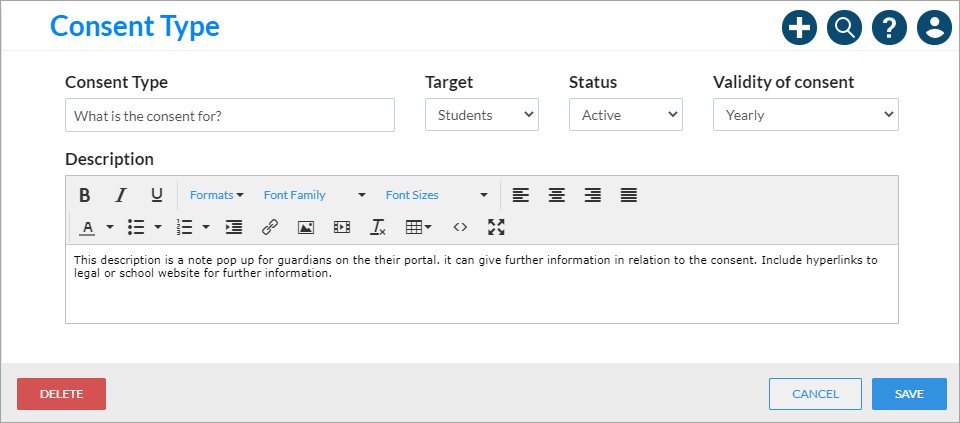The height and width of the screenshot is (423, 960).
Task: Center align the description text
Action: [557, 195]
